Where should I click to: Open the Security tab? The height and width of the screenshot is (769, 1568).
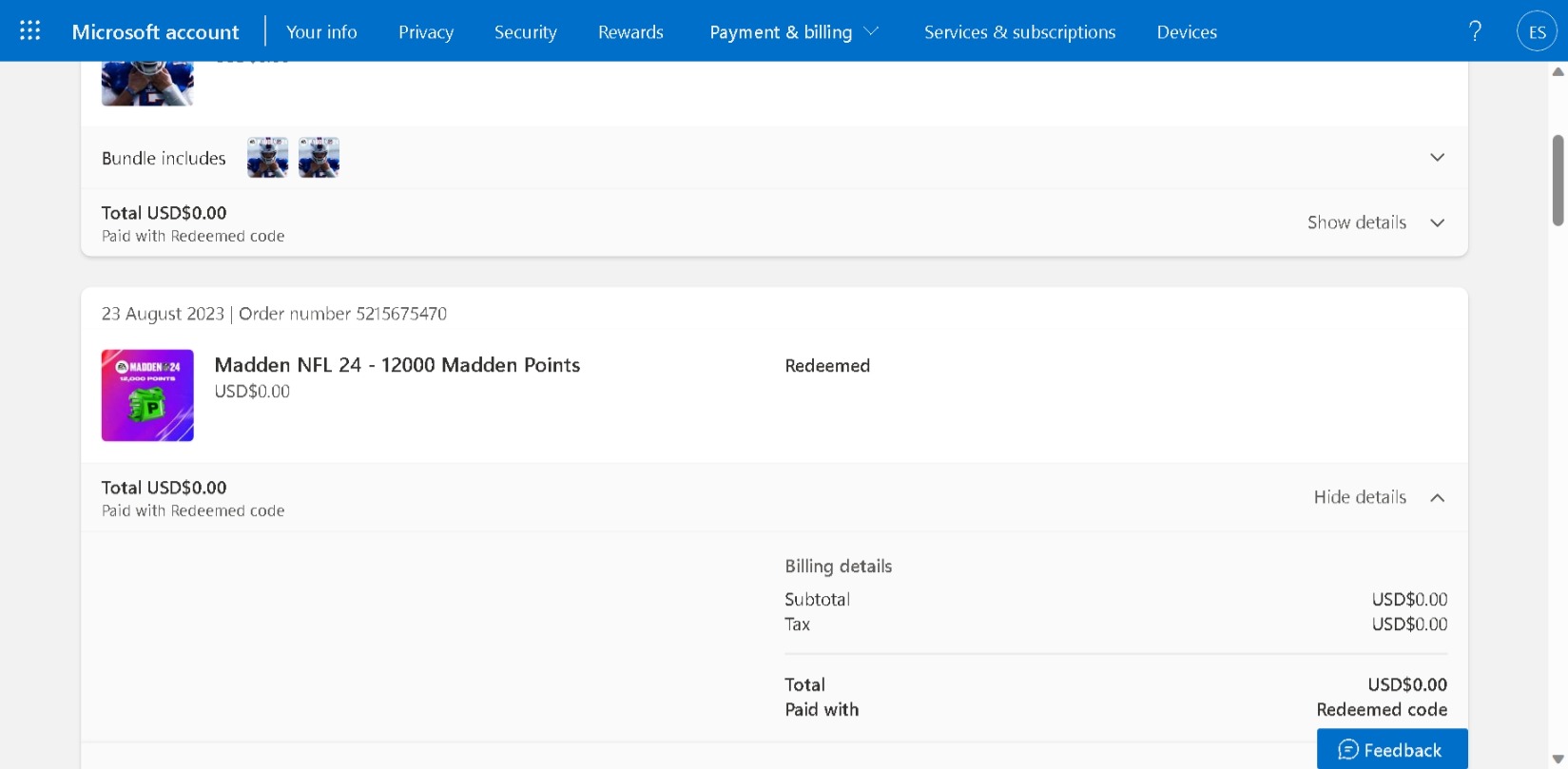point(525,31)
